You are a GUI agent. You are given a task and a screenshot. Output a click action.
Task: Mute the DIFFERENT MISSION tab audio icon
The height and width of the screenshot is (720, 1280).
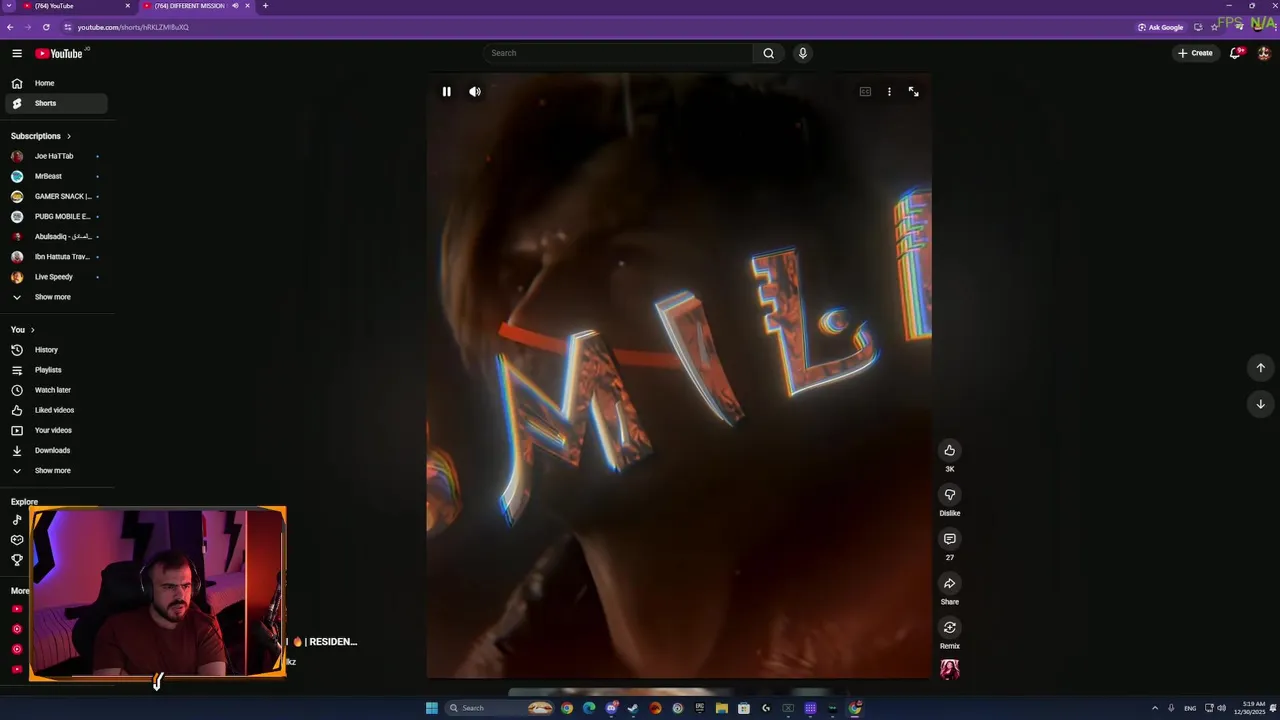(235, 6)
